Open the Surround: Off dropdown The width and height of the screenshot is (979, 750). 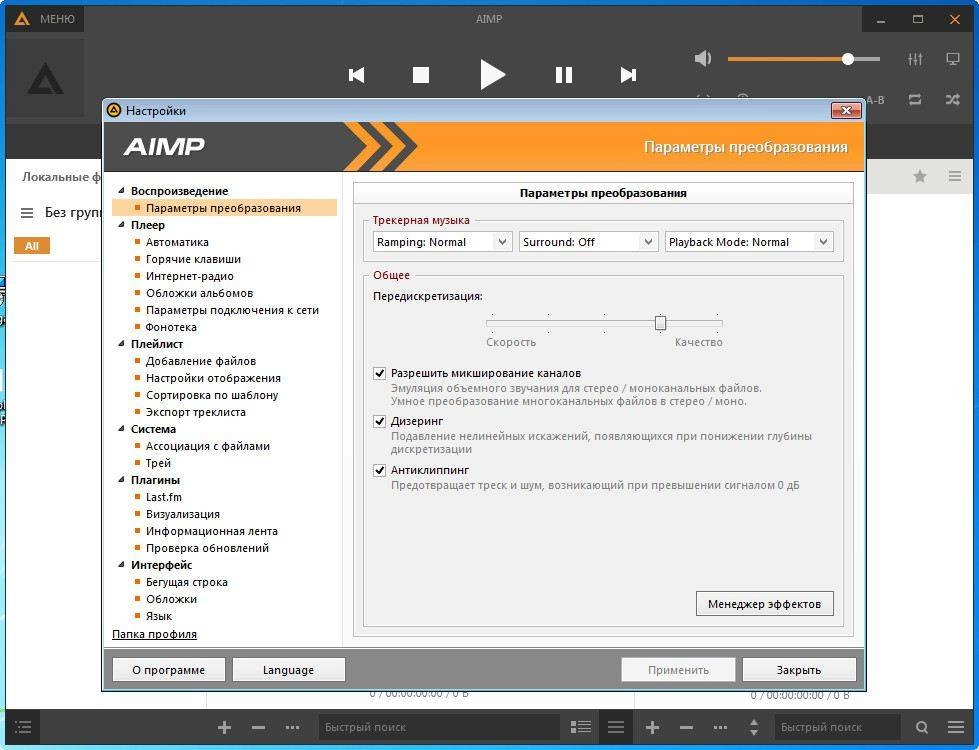click(588, 242)
